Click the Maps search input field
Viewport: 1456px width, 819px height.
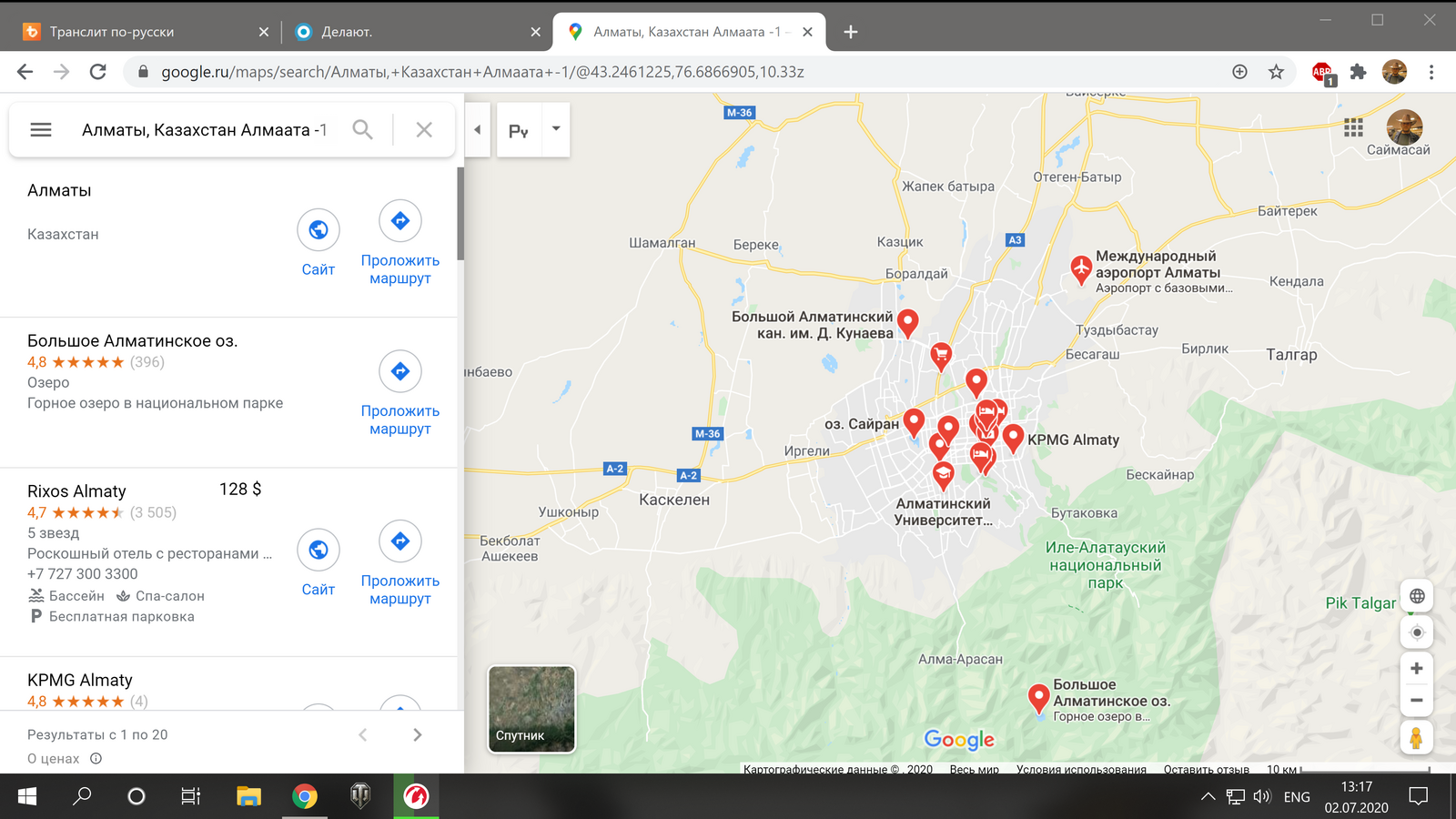[x=205, y=130]
